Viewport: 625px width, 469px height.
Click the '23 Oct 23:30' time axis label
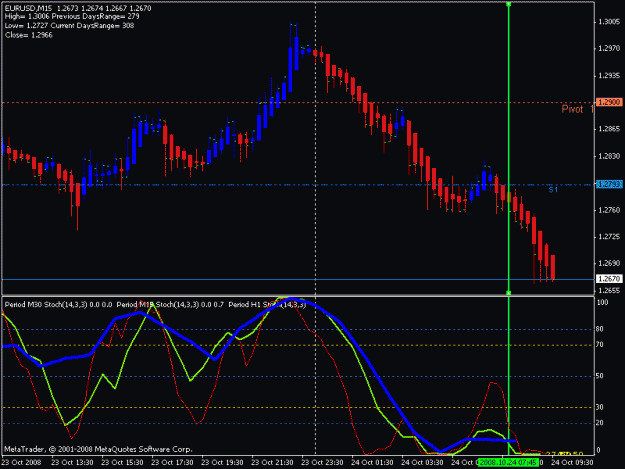click(322, 463)
